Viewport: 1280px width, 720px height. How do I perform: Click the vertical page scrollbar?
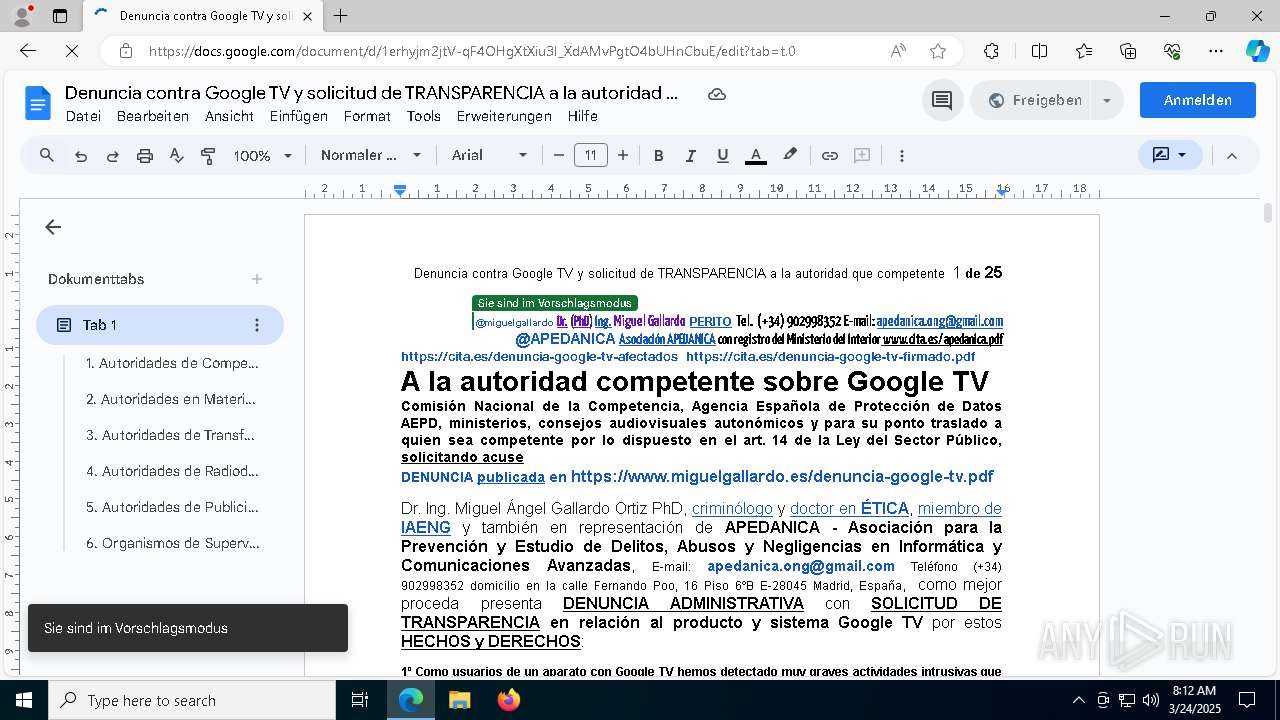click(x=1268, y=213)
